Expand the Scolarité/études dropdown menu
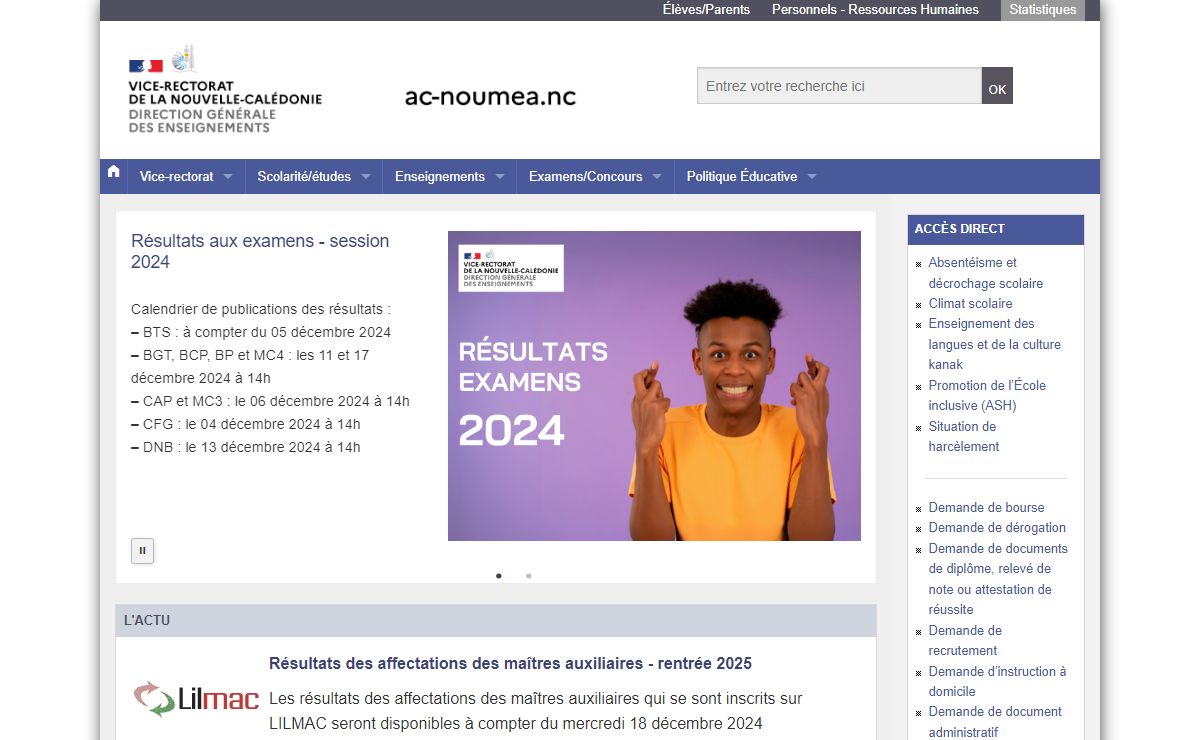Viewport: 1200px width, 740px height. [313, 177]
